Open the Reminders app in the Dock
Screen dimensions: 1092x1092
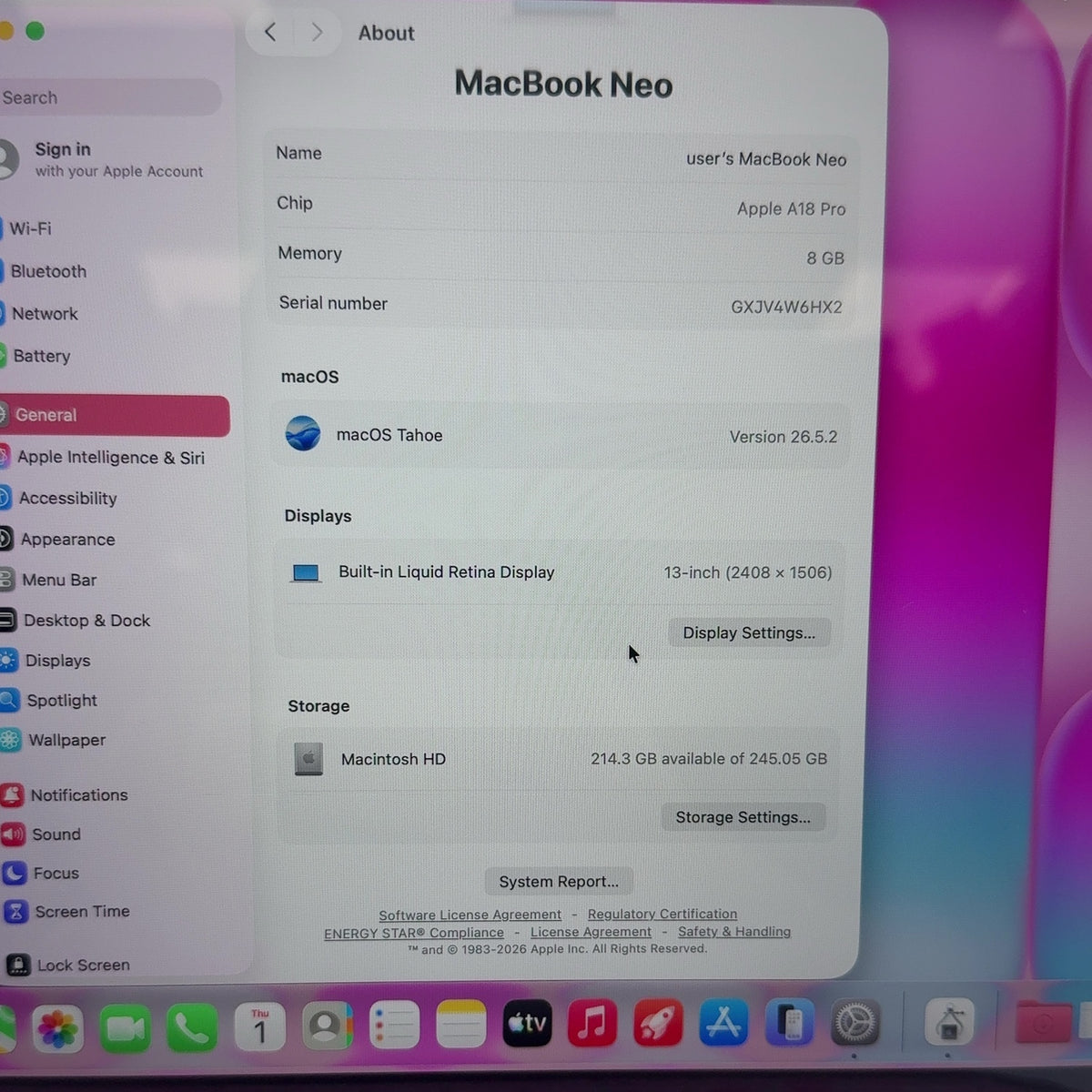point(394,1026)
